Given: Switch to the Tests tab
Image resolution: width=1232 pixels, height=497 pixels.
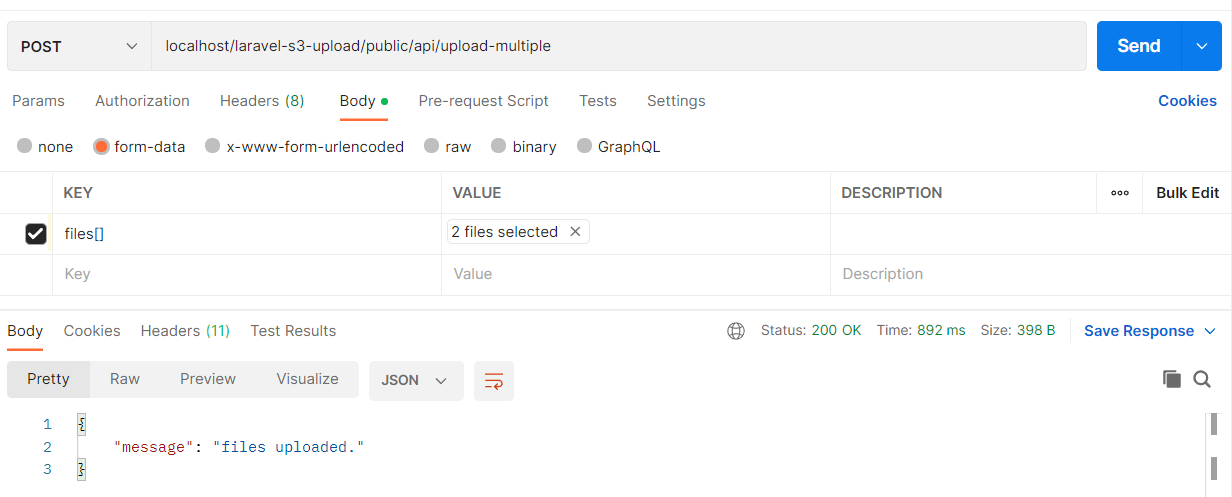Looking at the screenshot, I should [598, 101].
